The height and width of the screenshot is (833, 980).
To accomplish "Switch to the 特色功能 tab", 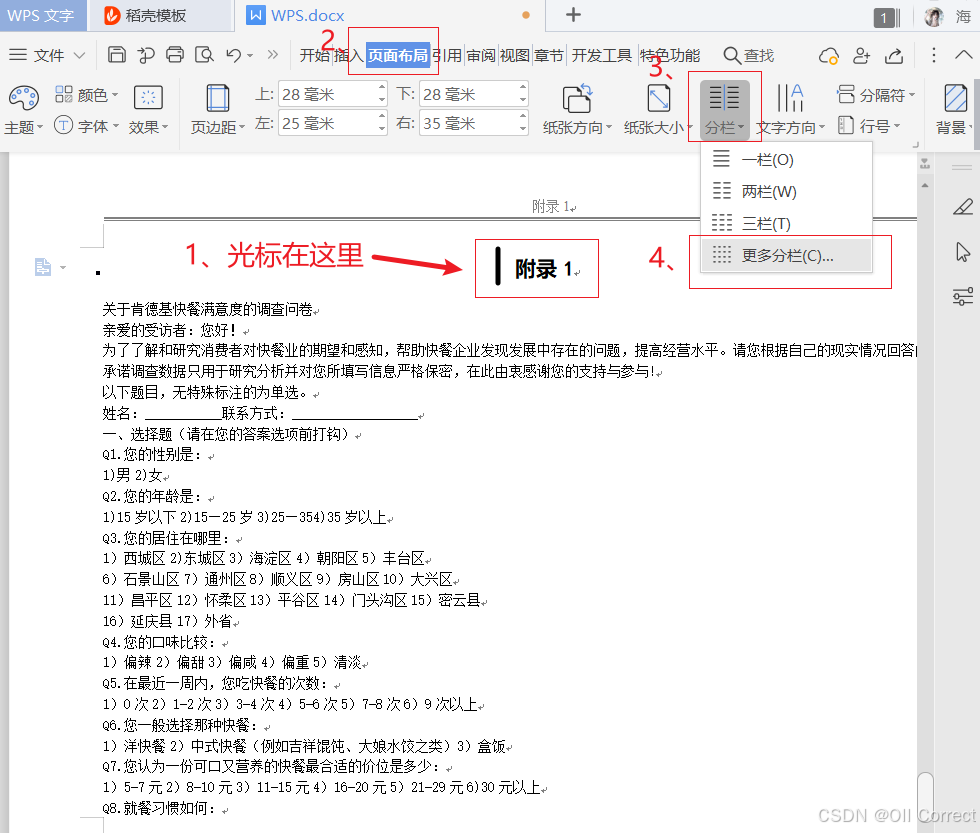I will pos(670,56).
